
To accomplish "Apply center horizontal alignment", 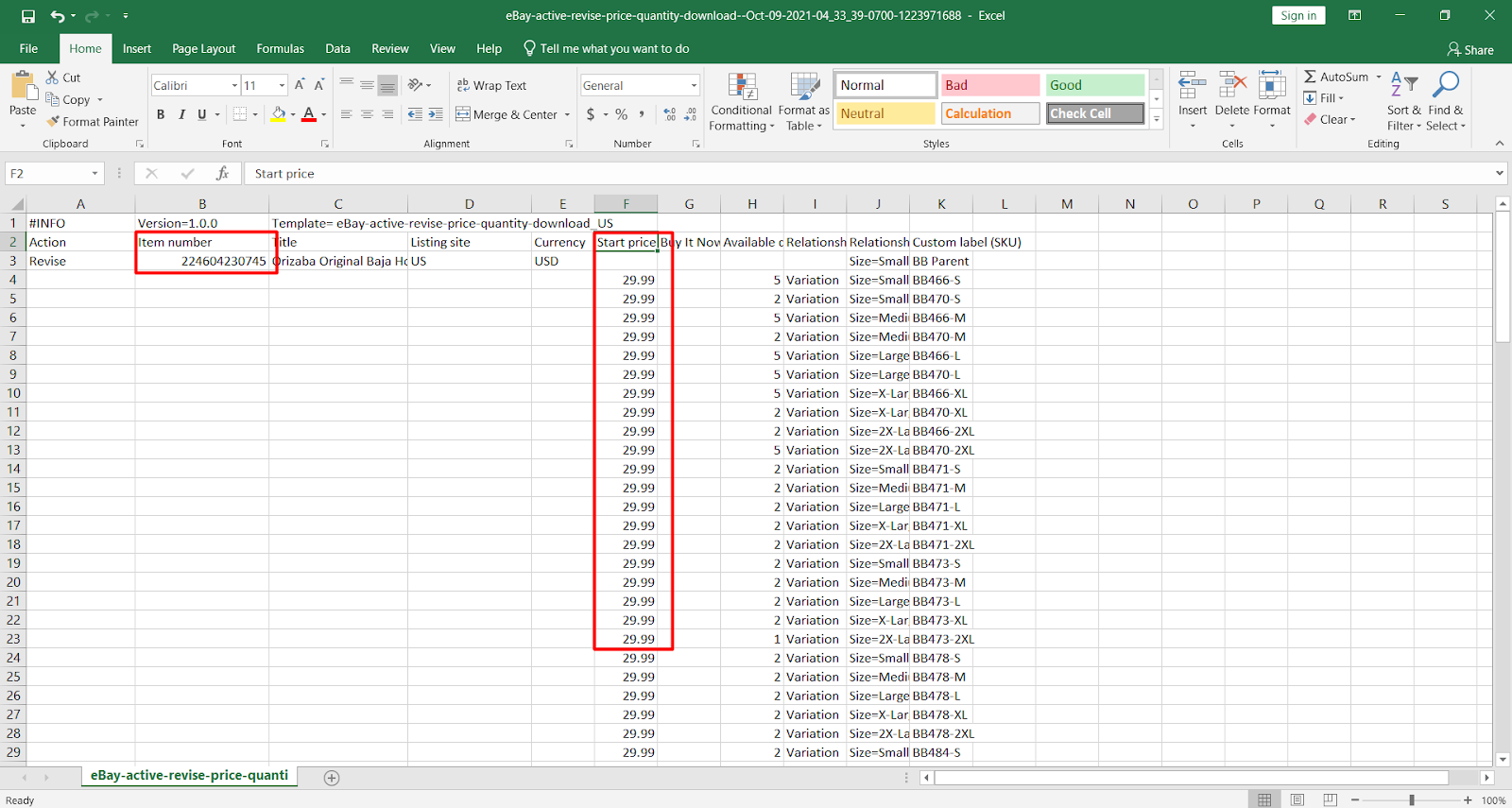I will (x=367, y=114).
